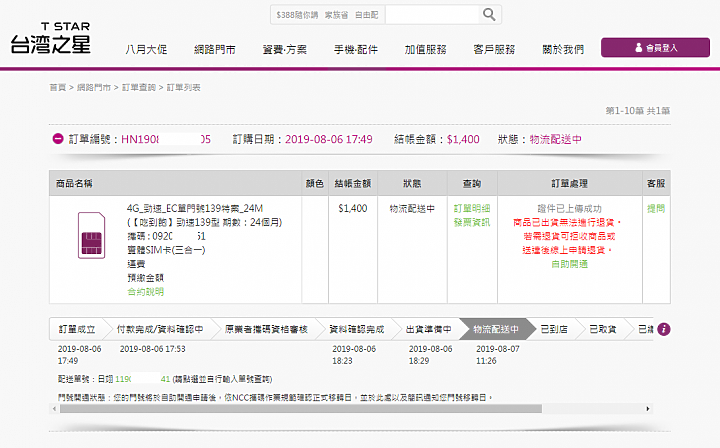Click the horizontal scrollbar right arrow
The image size is (720, 448).
pos(648,409)
